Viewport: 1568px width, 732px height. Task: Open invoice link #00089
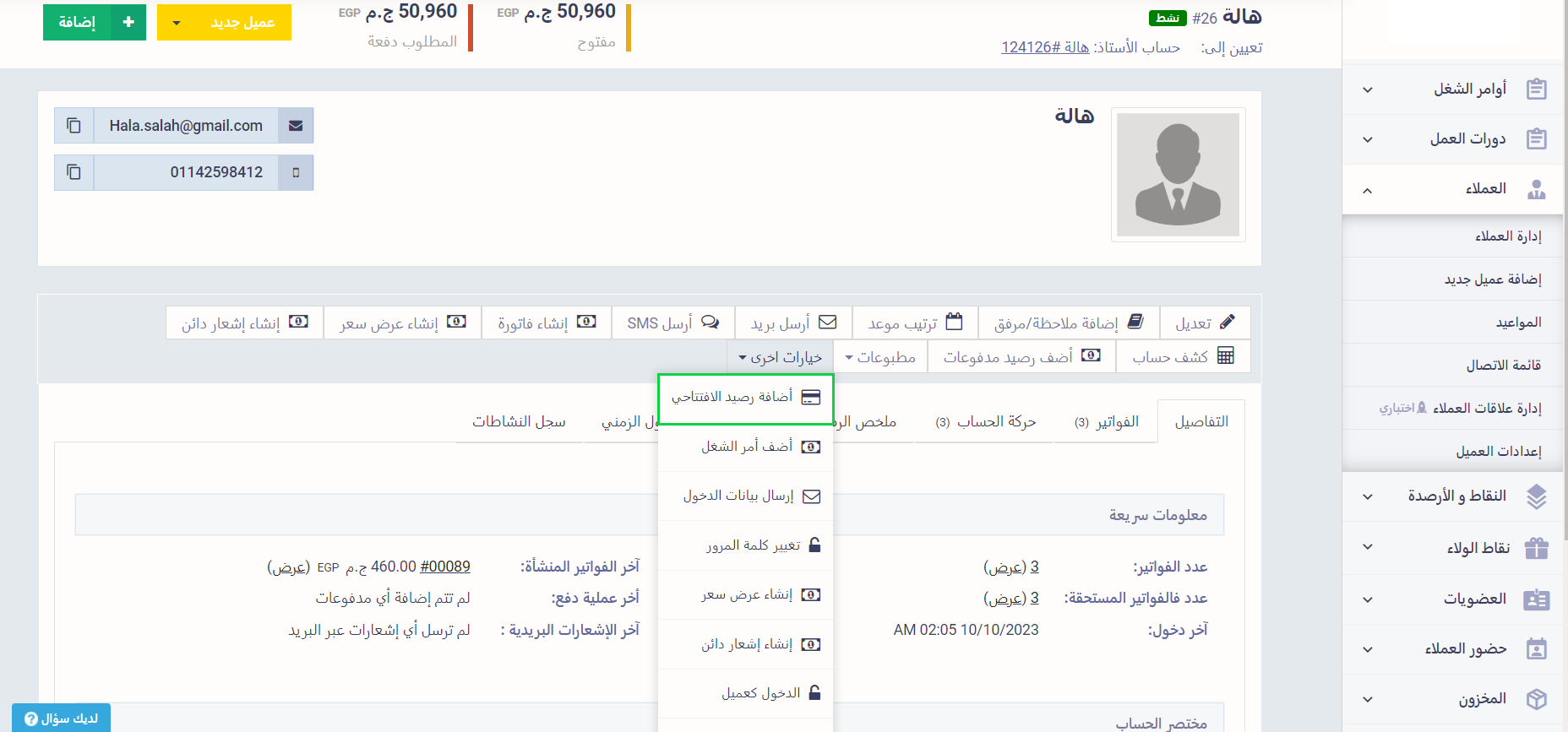tap(444, 567)
